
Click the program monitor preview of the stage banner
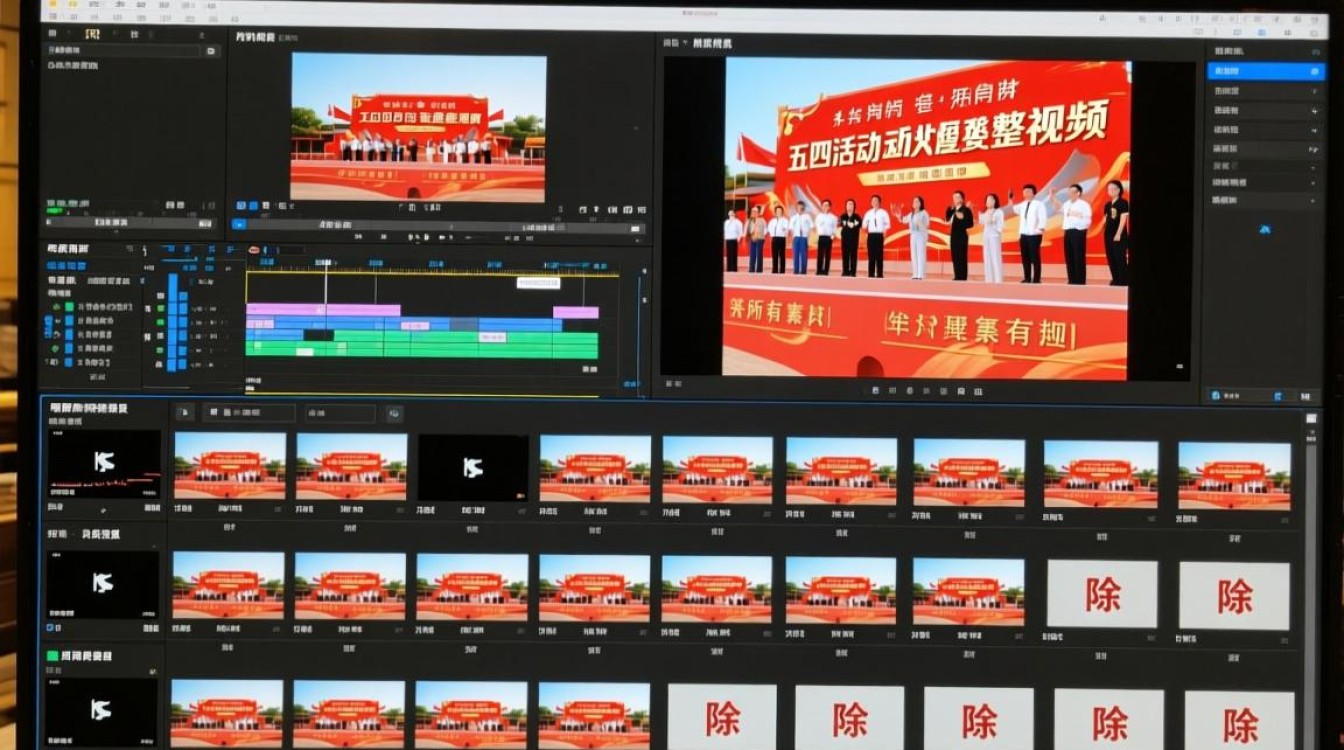click(x=927, y=218)
